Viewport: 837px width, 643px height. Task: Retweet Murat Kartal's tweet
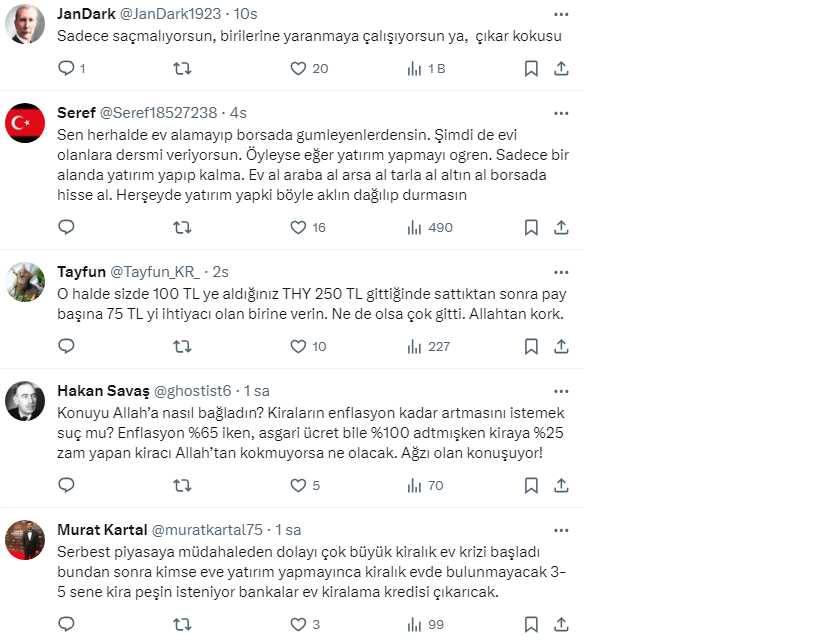[182, 625]
